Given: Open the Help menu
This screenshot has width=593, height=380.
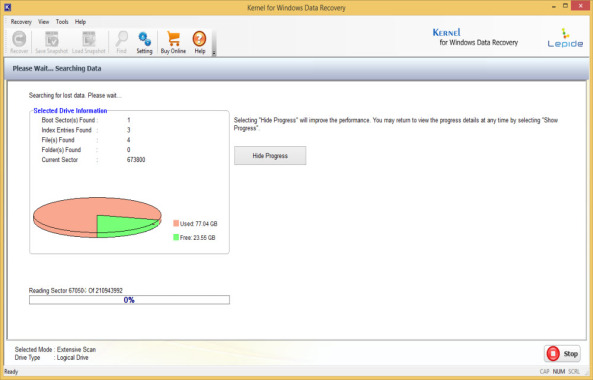Looking at the screenshot, I should (80, 22).
